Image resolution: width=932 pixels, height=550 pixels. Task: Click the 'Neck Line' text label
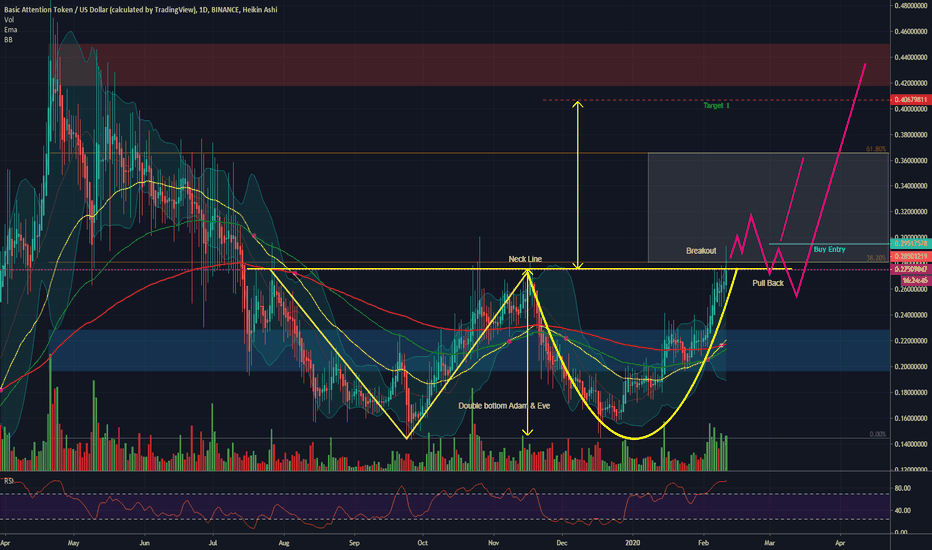[525, 259]
